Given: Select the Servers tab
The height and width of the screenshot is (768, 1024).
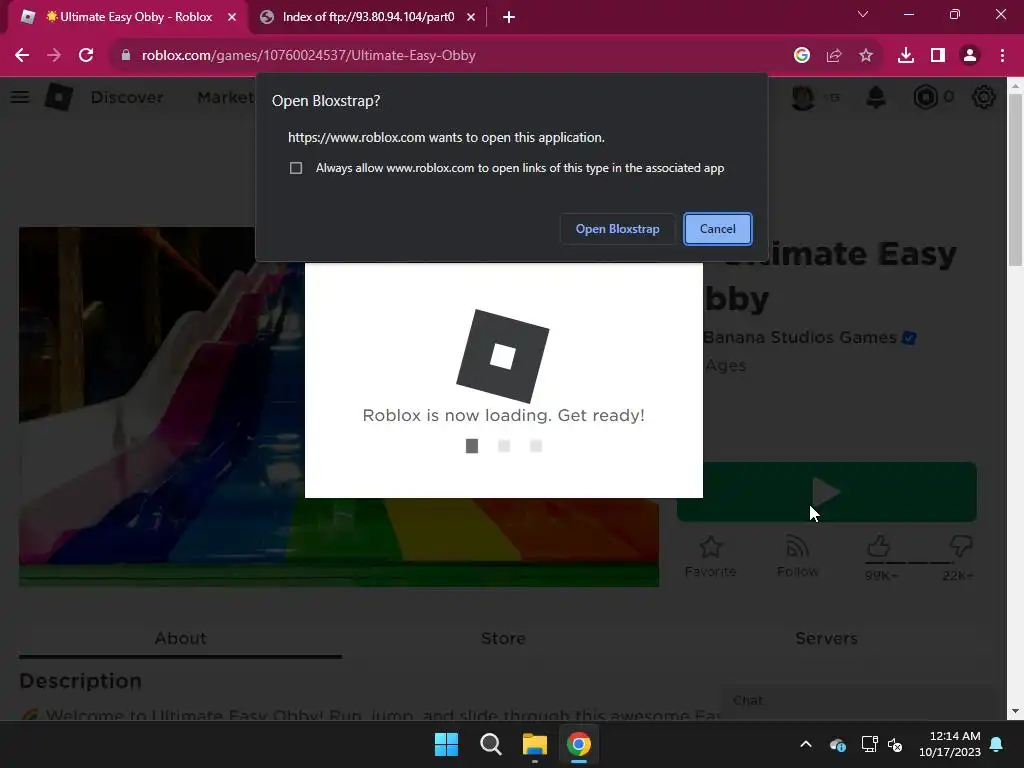Looking at the screenshot, I should [826, 639].
